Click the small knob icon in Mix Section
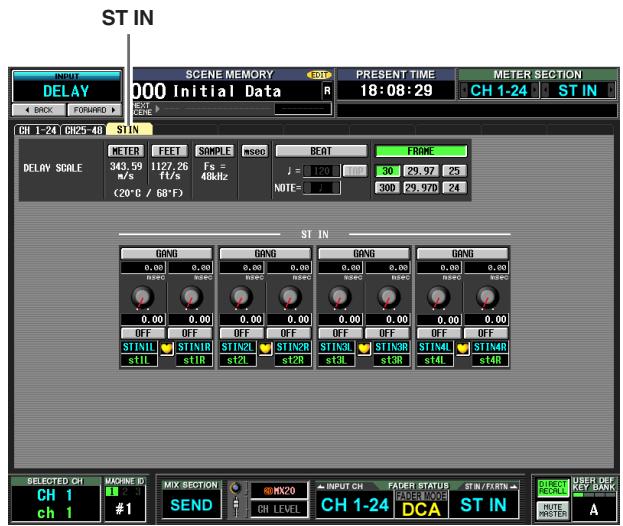This screenshot has height=526, width=623. pyautogui.click(x=236, y=488)
